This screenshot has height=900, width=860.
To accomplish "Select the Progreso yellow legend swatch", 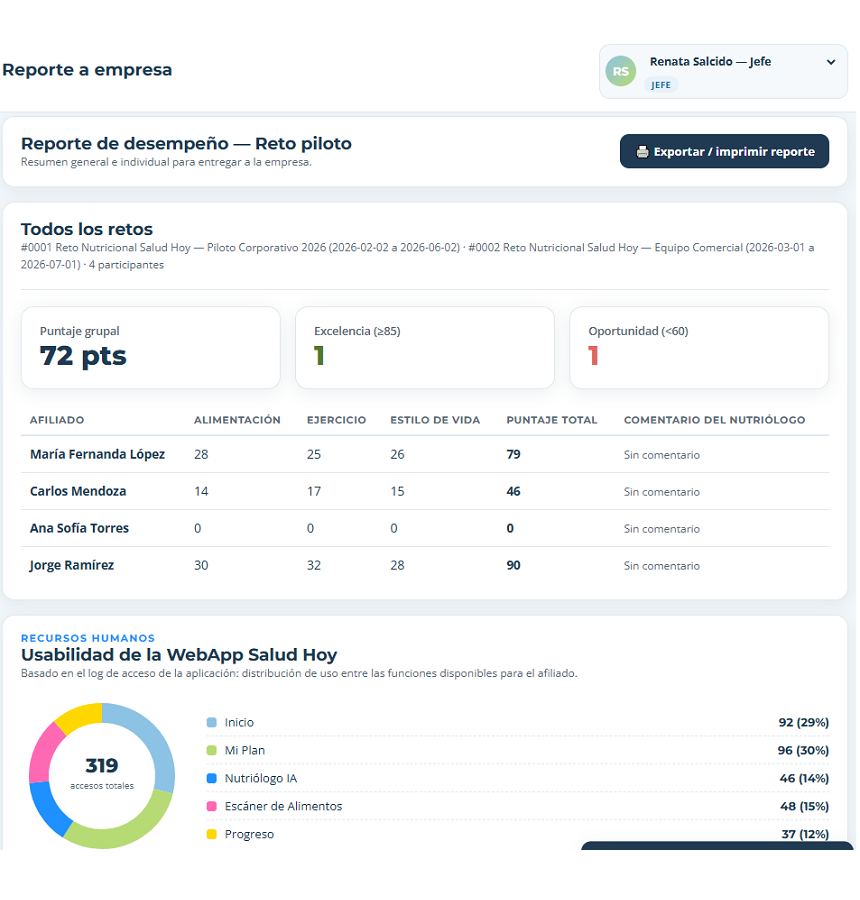I will [x=212, y=835].
